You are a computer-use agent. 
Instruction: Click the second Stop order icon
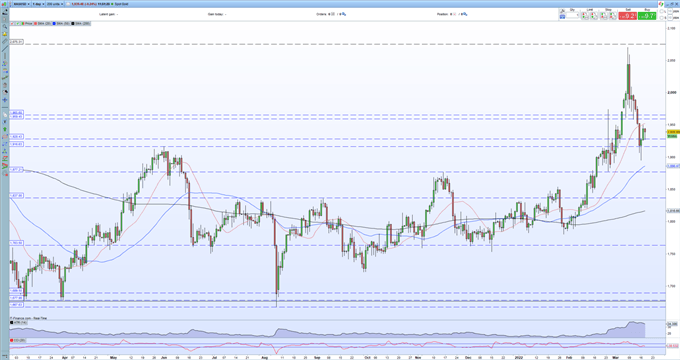pos(612,16)
